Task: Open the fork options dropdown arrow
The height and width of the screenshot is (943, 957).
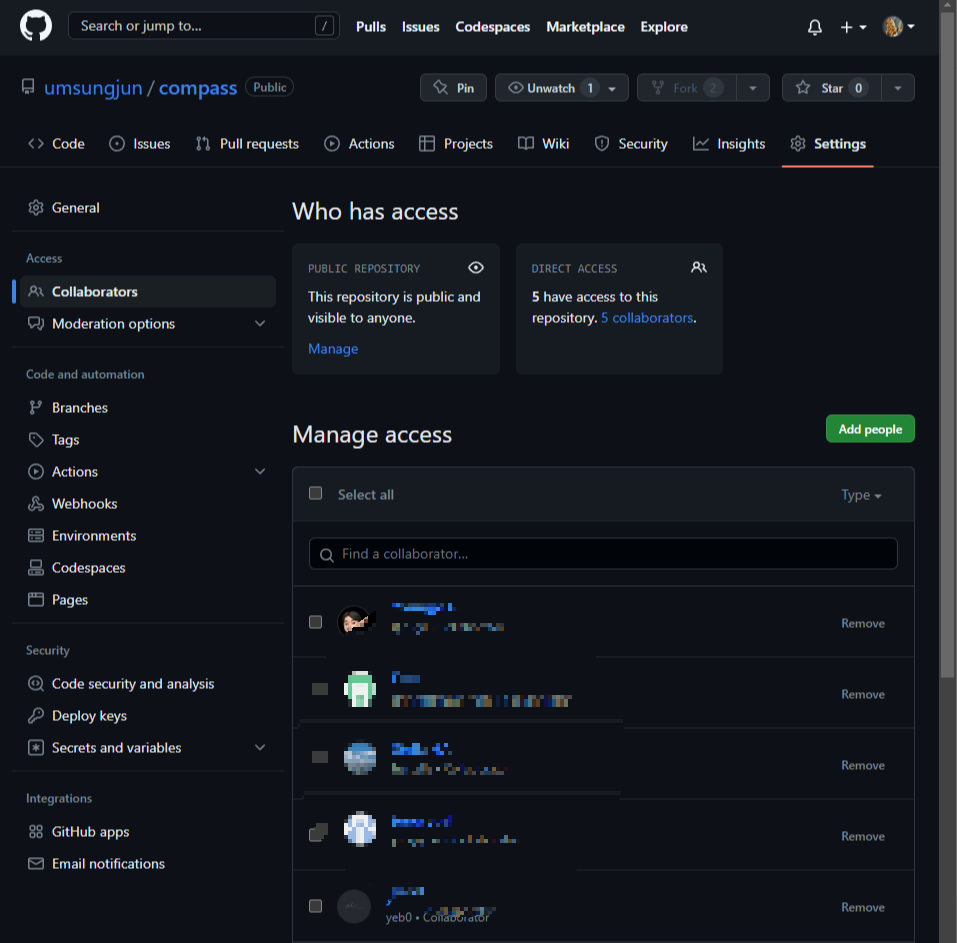Action: point(753,88)
